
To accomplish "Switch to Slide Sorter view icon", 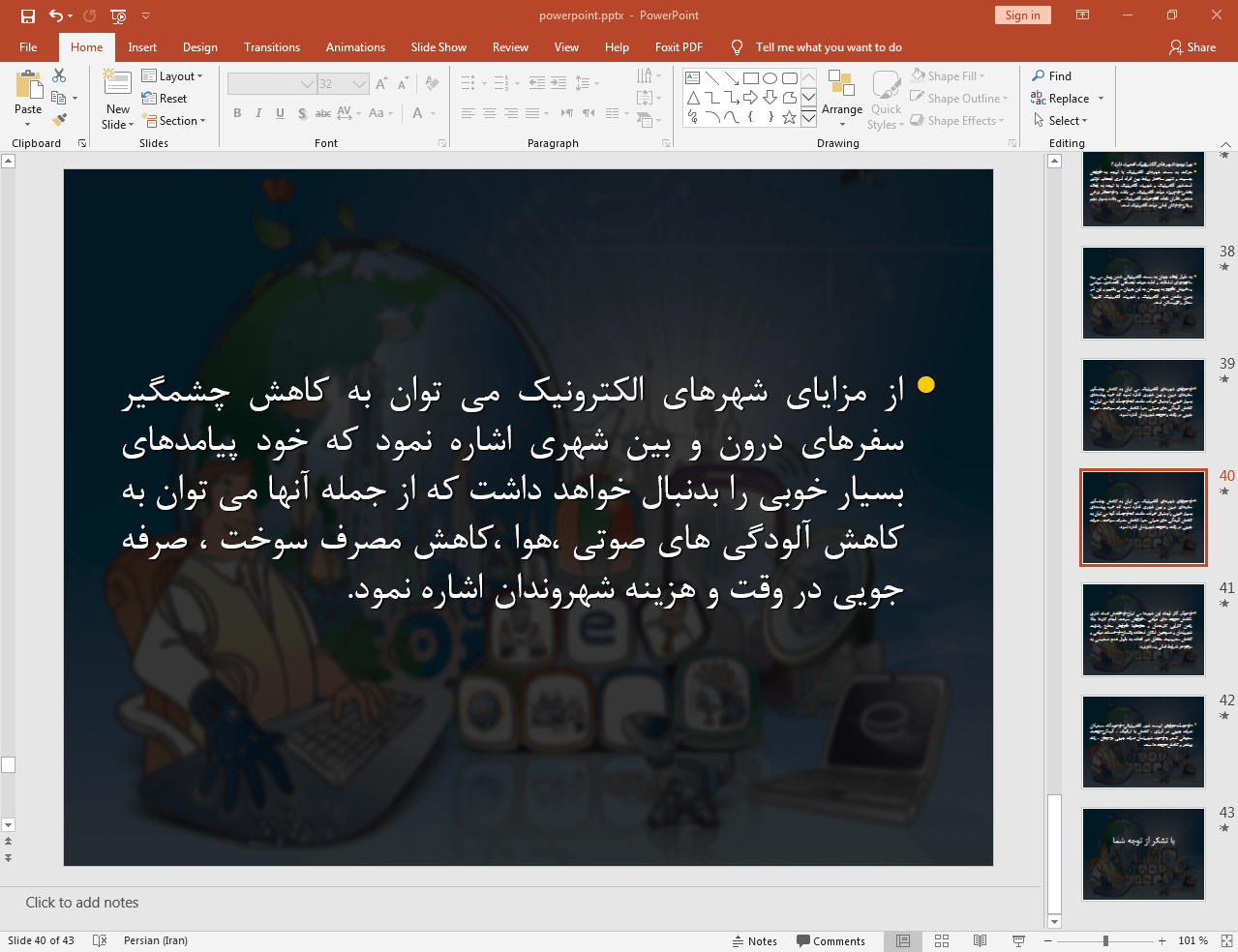I will pos(942,940).
